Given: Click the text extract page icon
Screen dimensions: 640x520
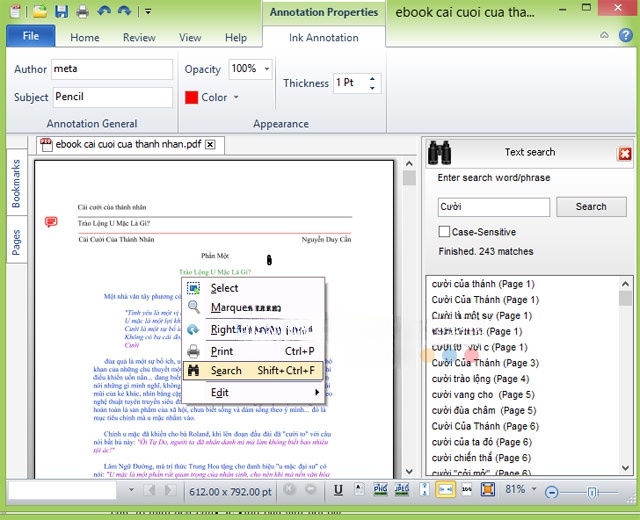Looking at the screenshot, I should [359, 489].
